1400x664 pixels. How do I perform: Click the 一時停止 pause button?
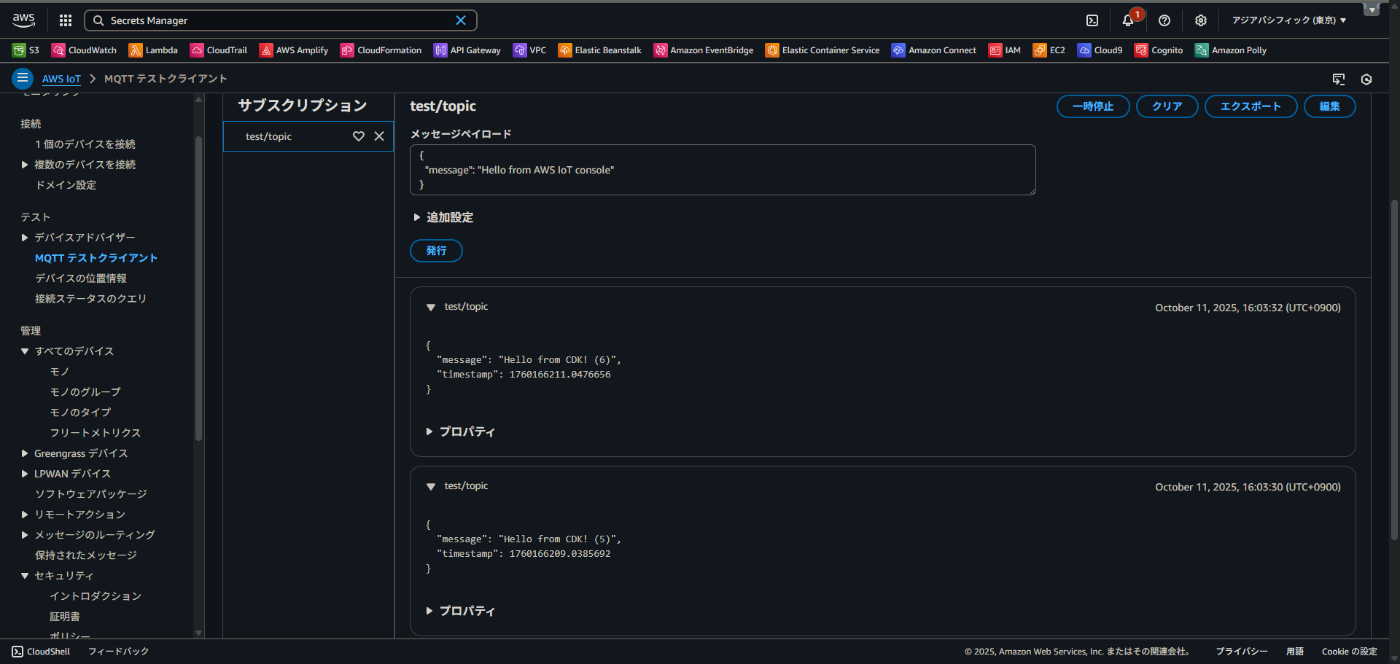pyautogui.click(x=1093, y=106)
